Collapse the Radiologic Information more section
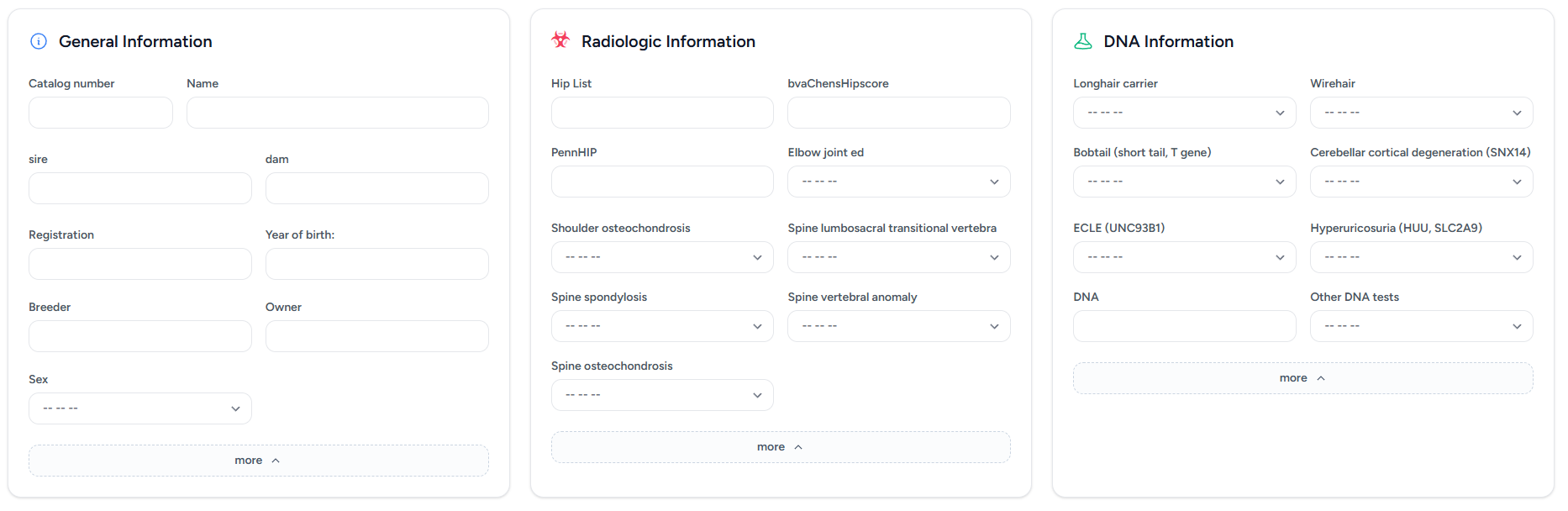 780,447
